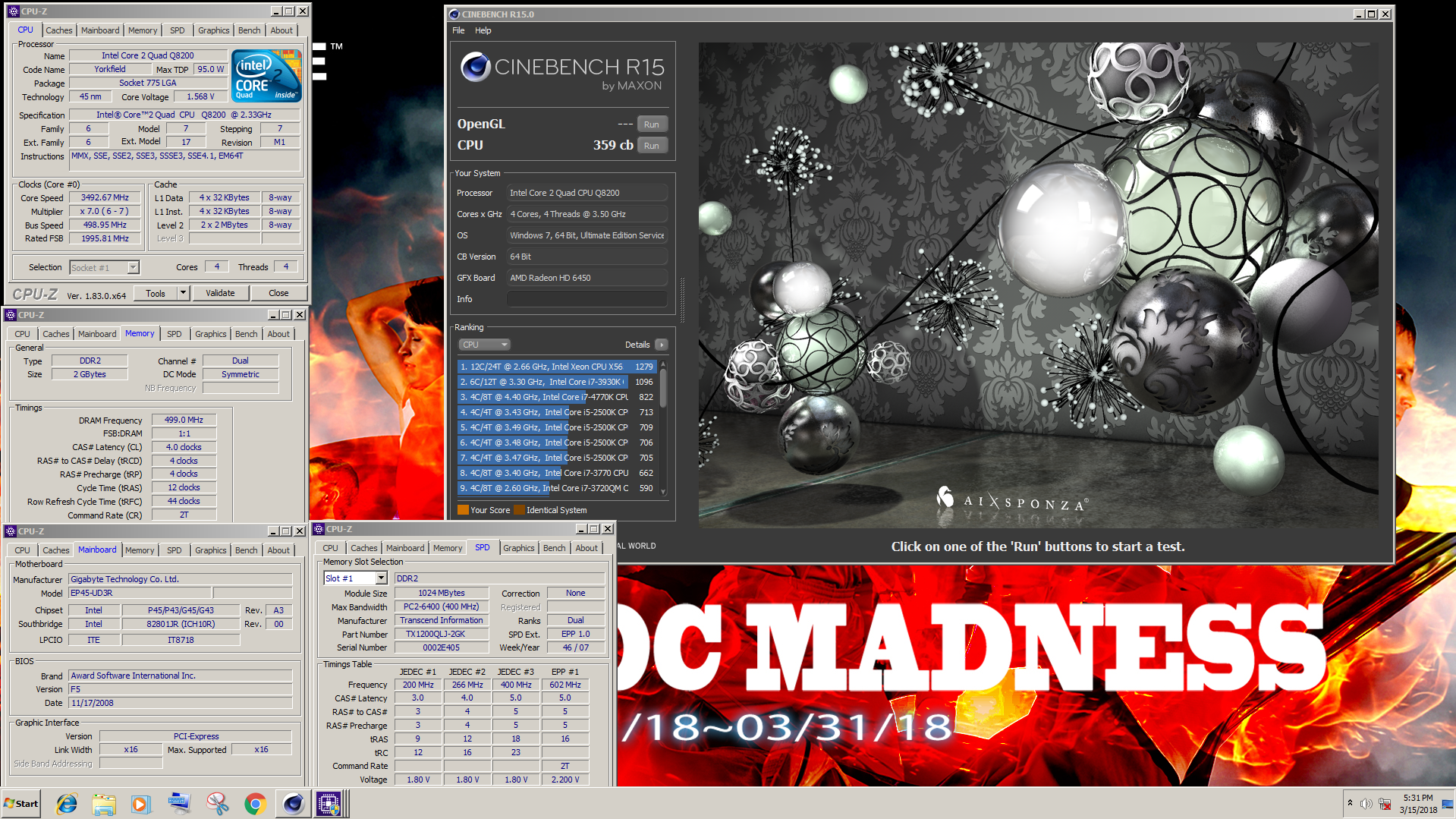Open the File Explorer folder taskbar icon

tap(104, 804)
